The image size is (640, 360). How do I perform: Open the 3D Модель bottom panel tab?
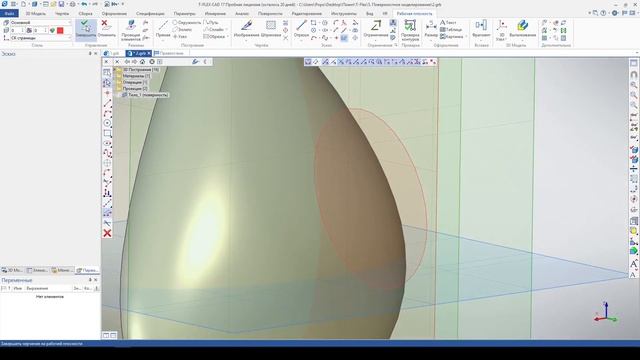pos(12,270)
